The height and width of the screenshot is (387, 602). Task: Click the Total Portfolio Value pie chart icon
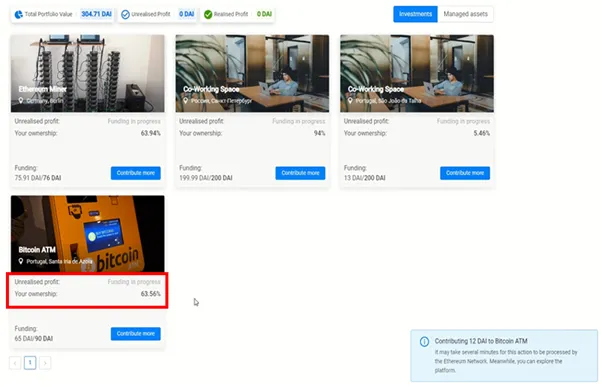click(18, 15)
